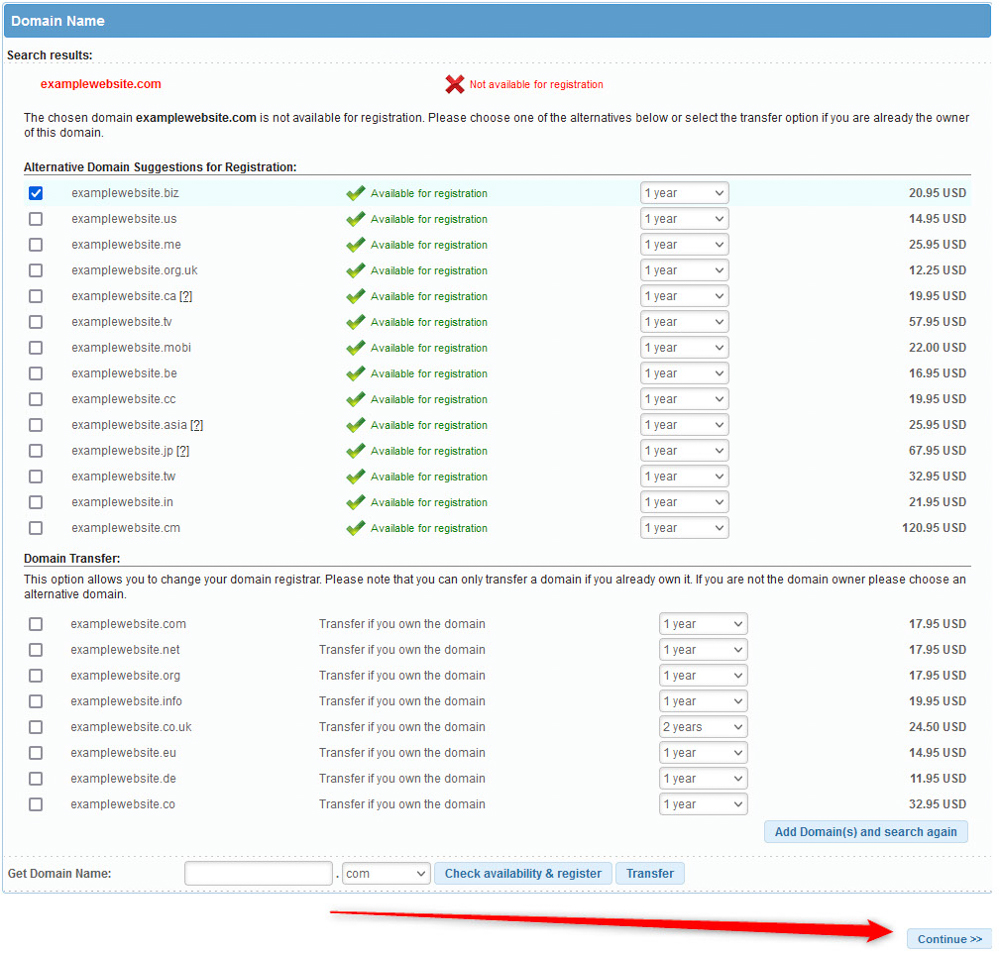
Task: Enable transfer for examplewebsite.de
Action: 36,778
